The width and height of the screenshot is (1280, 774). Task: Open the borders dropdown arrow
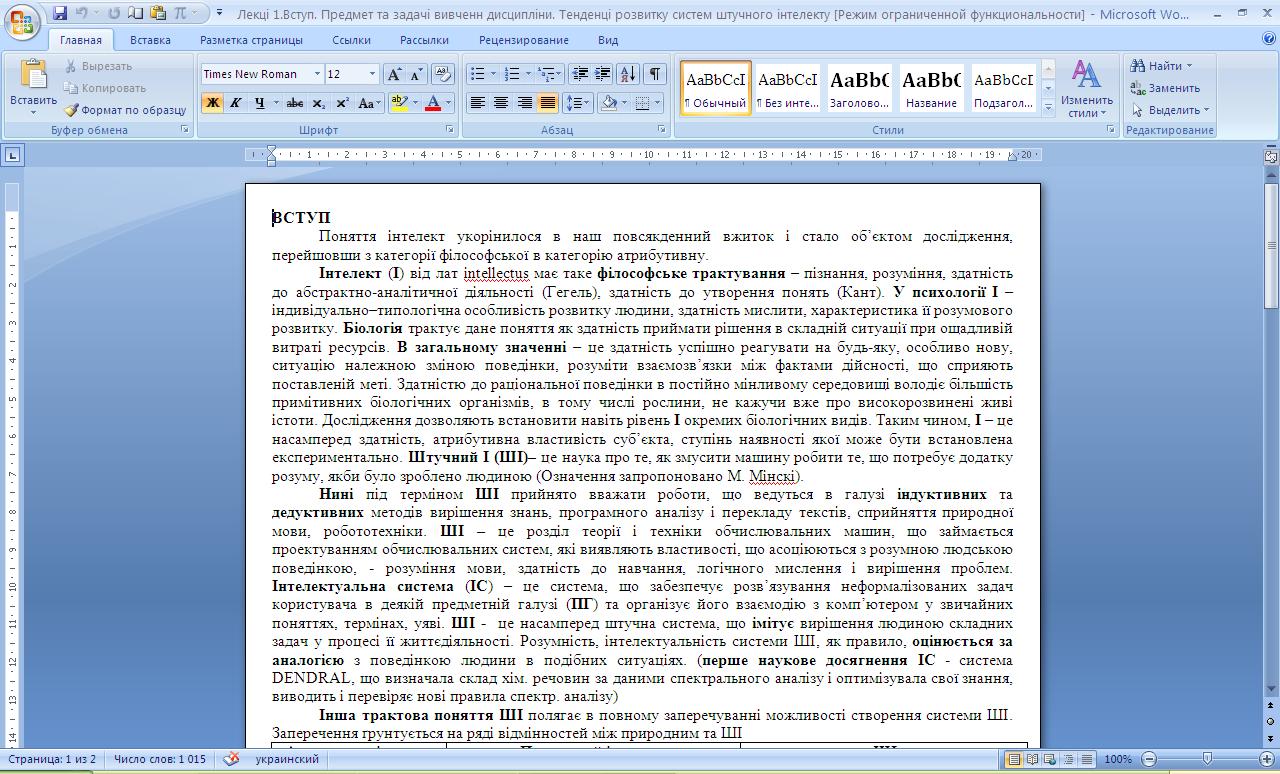tap(656, 103)
